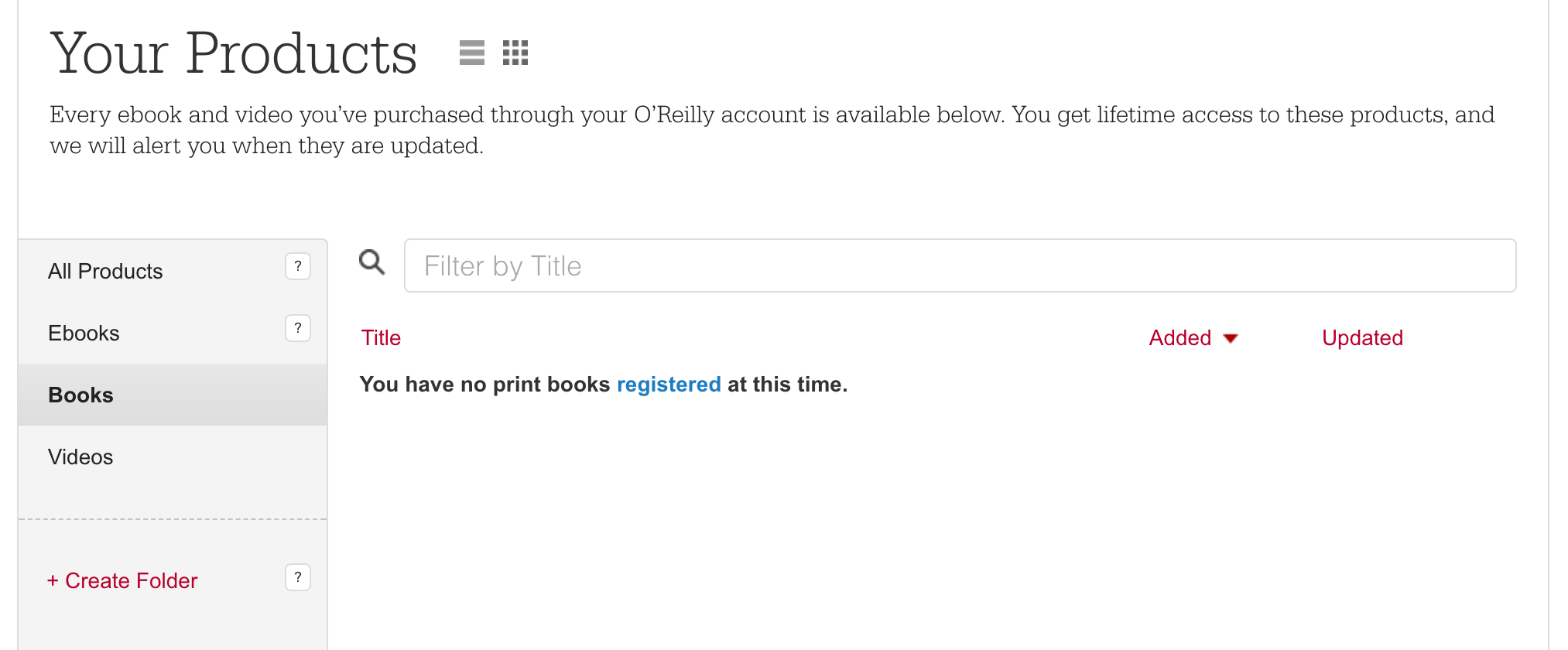The width and height of the screenshot is (1568, 650).
Task: Open help tooltip beside Create Folder
Action: point(298,577)
